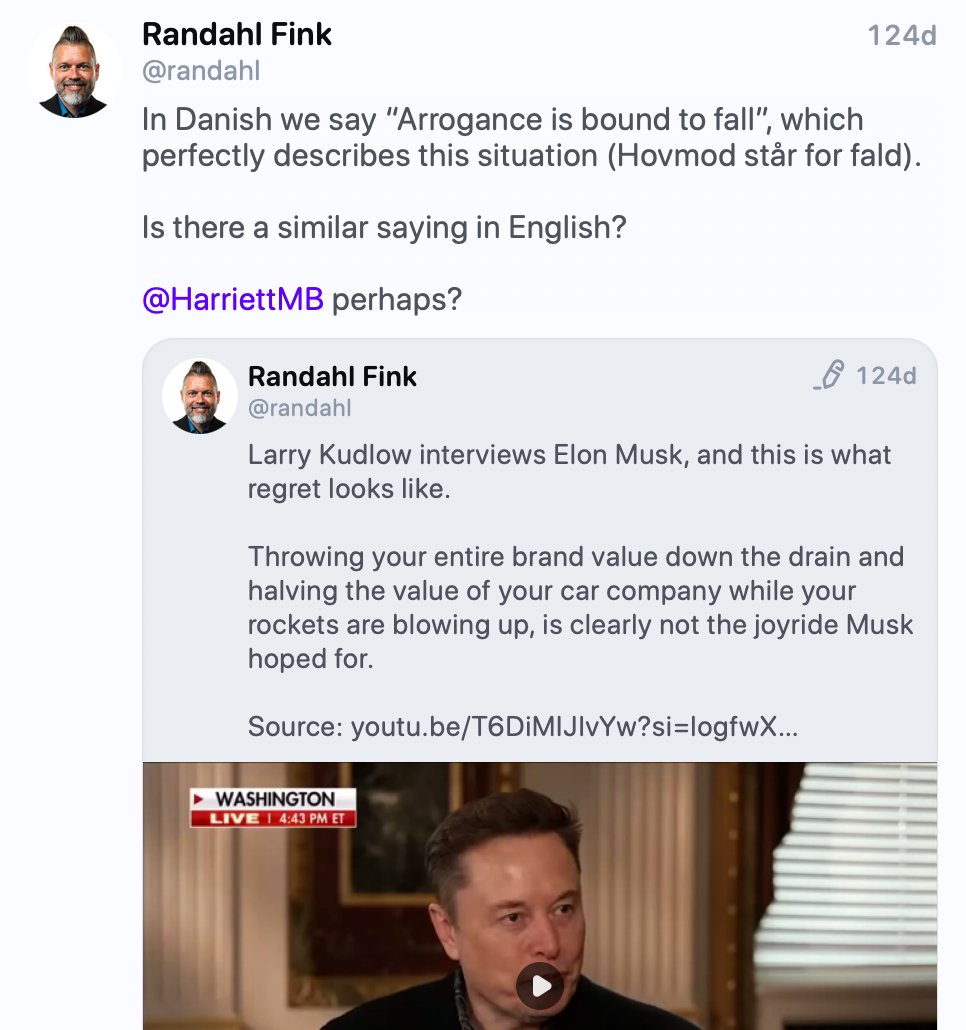
Task: Click the edited pencil icon in quoted post
Action: pyautogui.click(x=830, y=376)
